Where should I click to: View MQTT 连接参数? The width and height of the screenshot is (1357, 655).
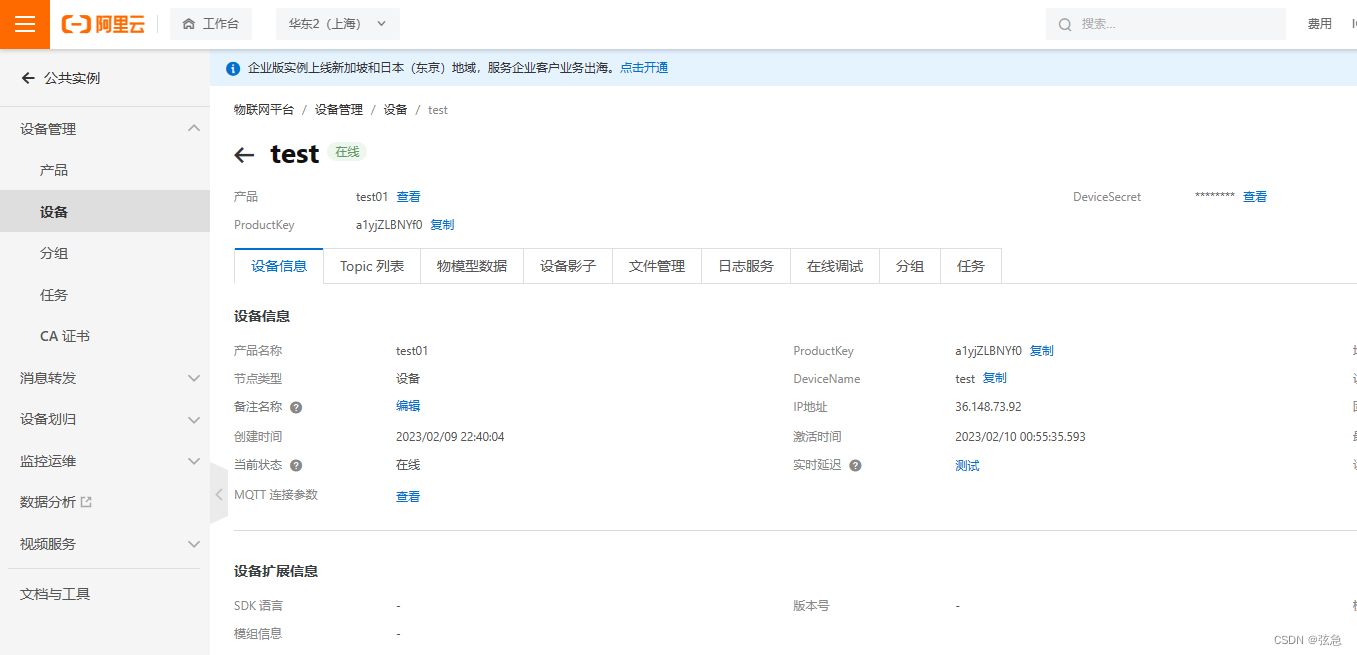(x=408, y=497)
